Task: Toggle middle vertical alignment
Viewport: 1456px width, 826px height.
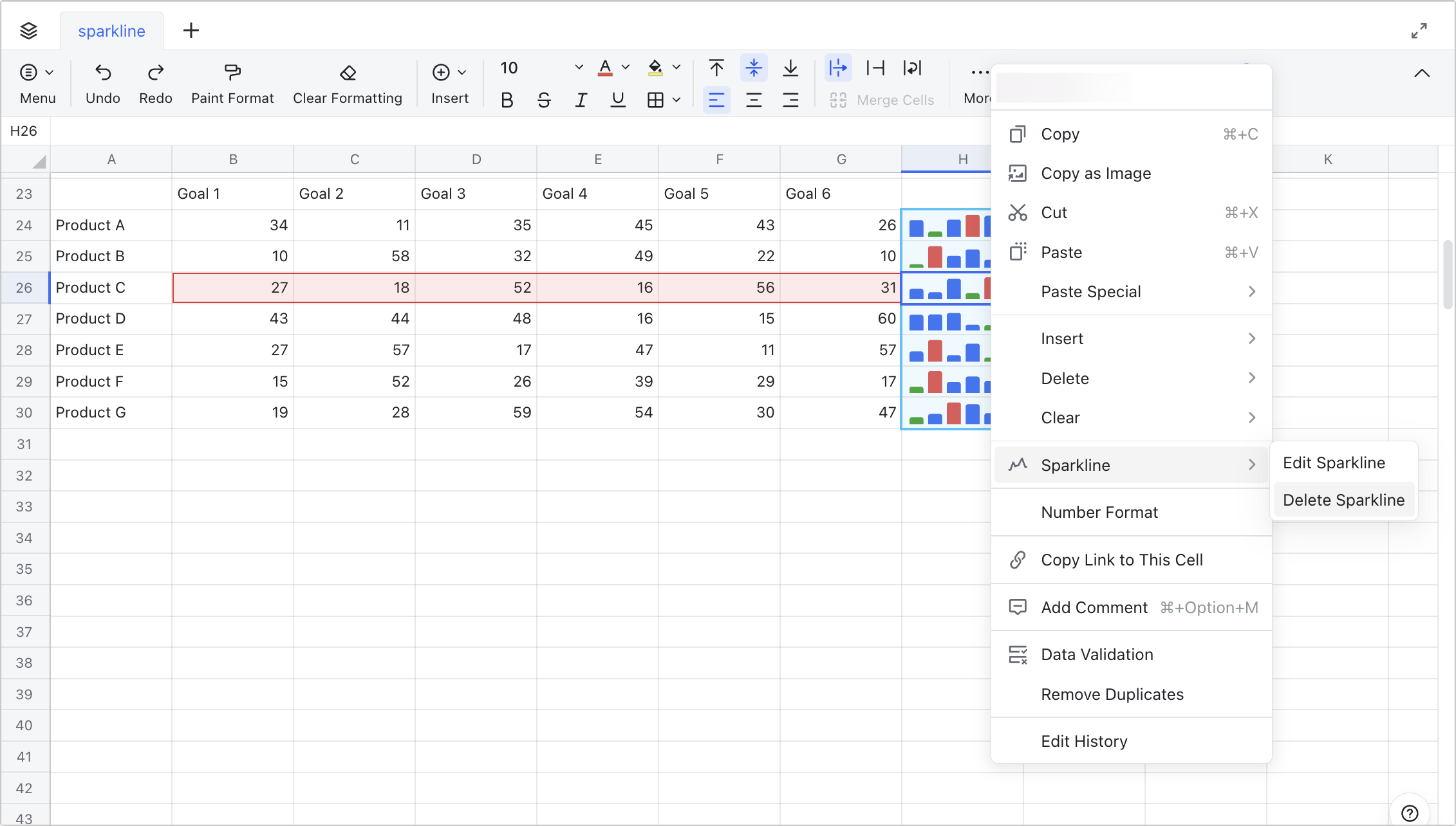Action: click(x=753, y=68)
